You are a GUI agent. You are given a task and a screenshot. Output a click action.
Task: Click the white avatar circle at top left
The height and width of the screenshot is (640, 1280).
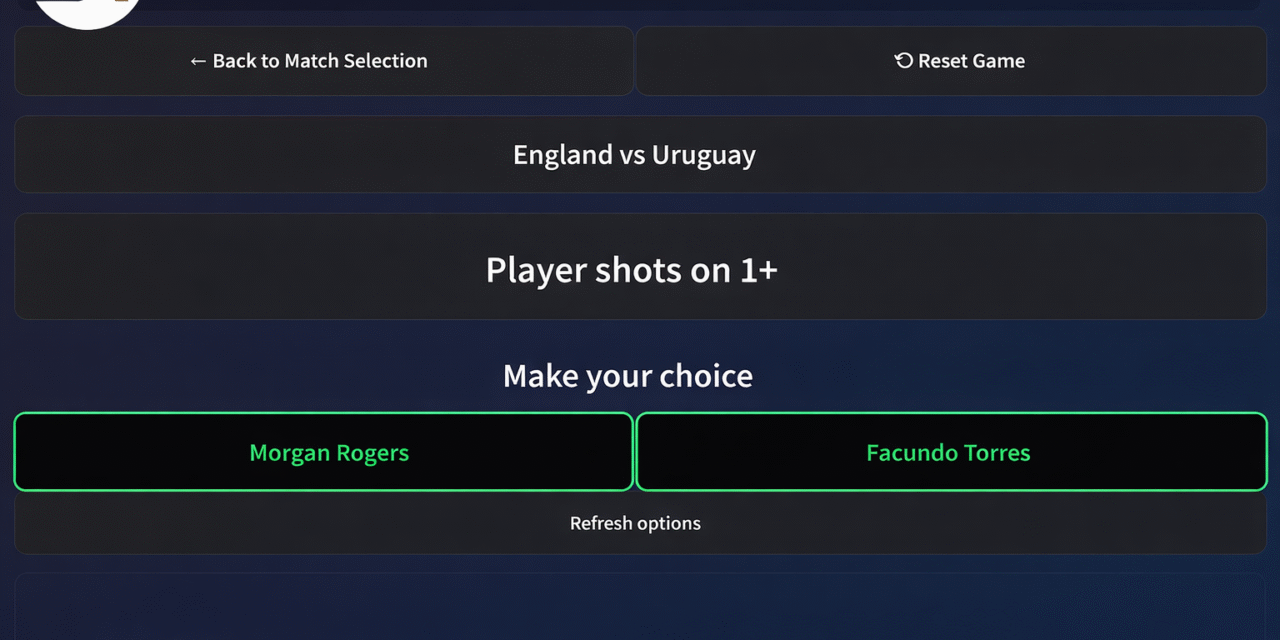[x=86, y=10]
